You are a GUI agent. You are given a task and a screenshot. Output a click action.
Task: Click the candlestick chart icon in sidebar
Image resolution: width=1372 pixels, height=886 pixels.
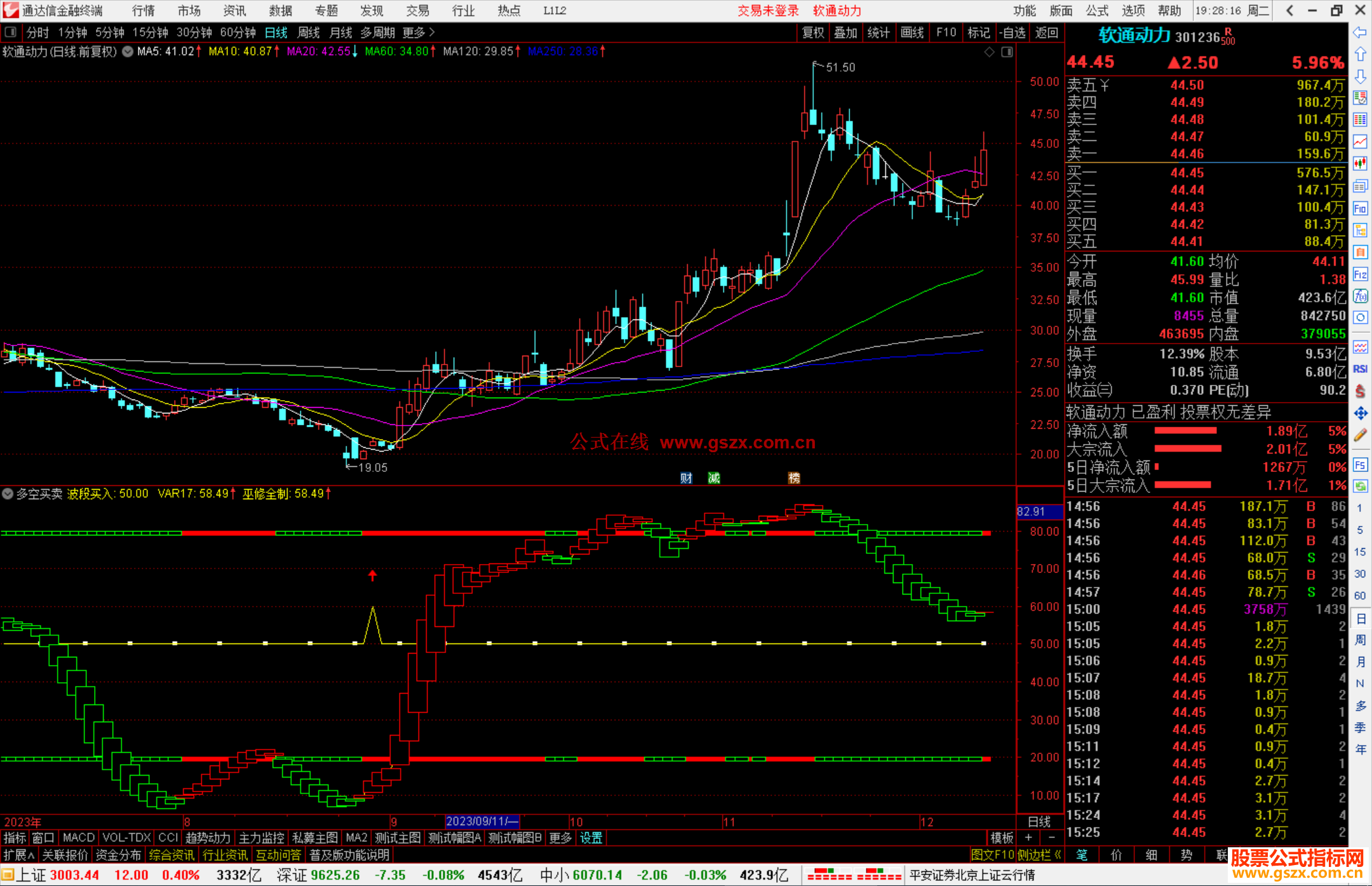tap(1360, 163)
